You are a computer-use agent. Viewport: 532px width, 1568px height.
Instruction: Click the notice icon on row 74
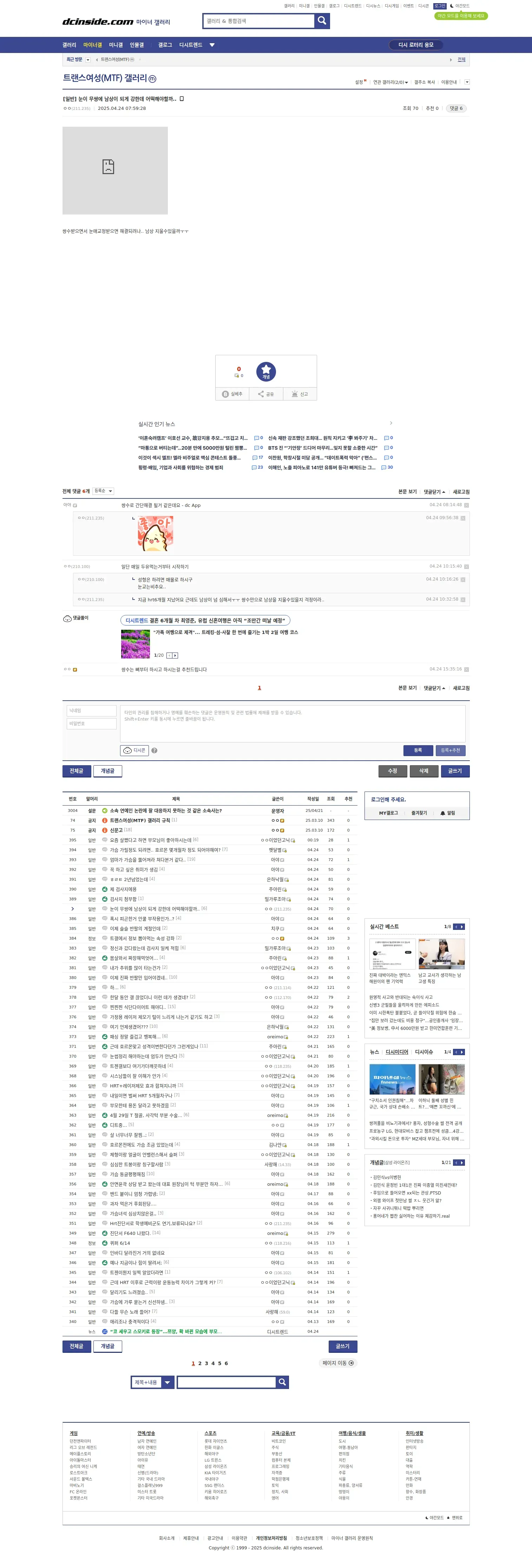tap(105, 821)
